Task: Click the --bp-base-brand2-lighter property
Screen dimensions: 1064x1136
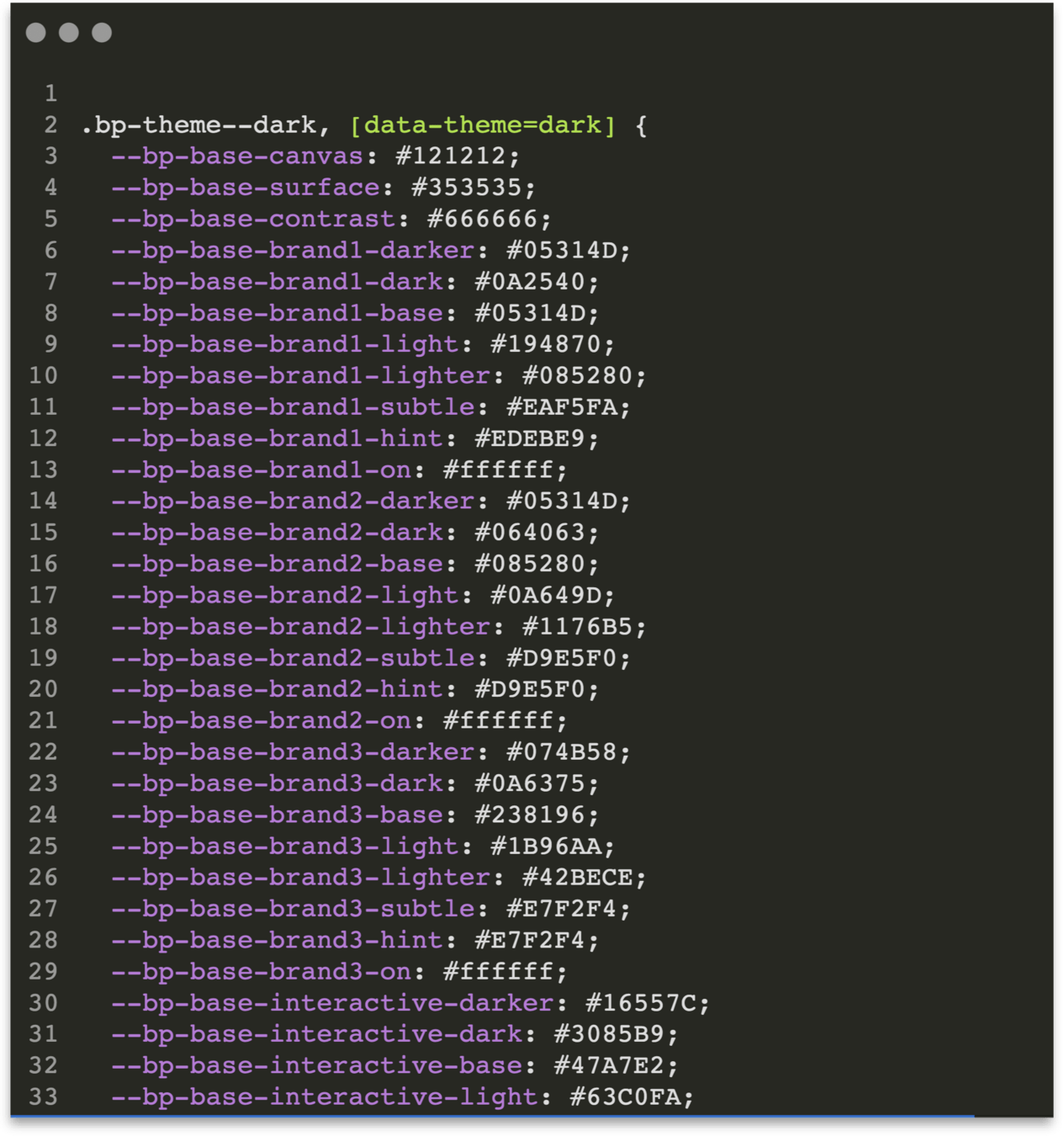Action: [x=300, y=627]
